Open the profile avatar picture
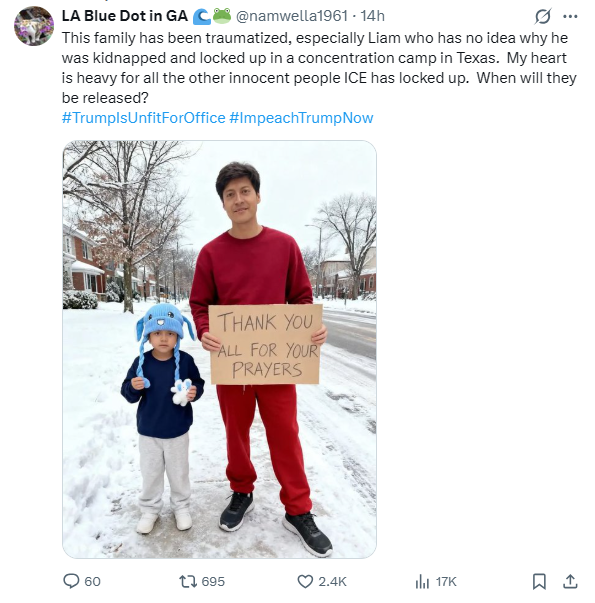Image resolution: width=595 pixels, height=603 pixels. 34,26
